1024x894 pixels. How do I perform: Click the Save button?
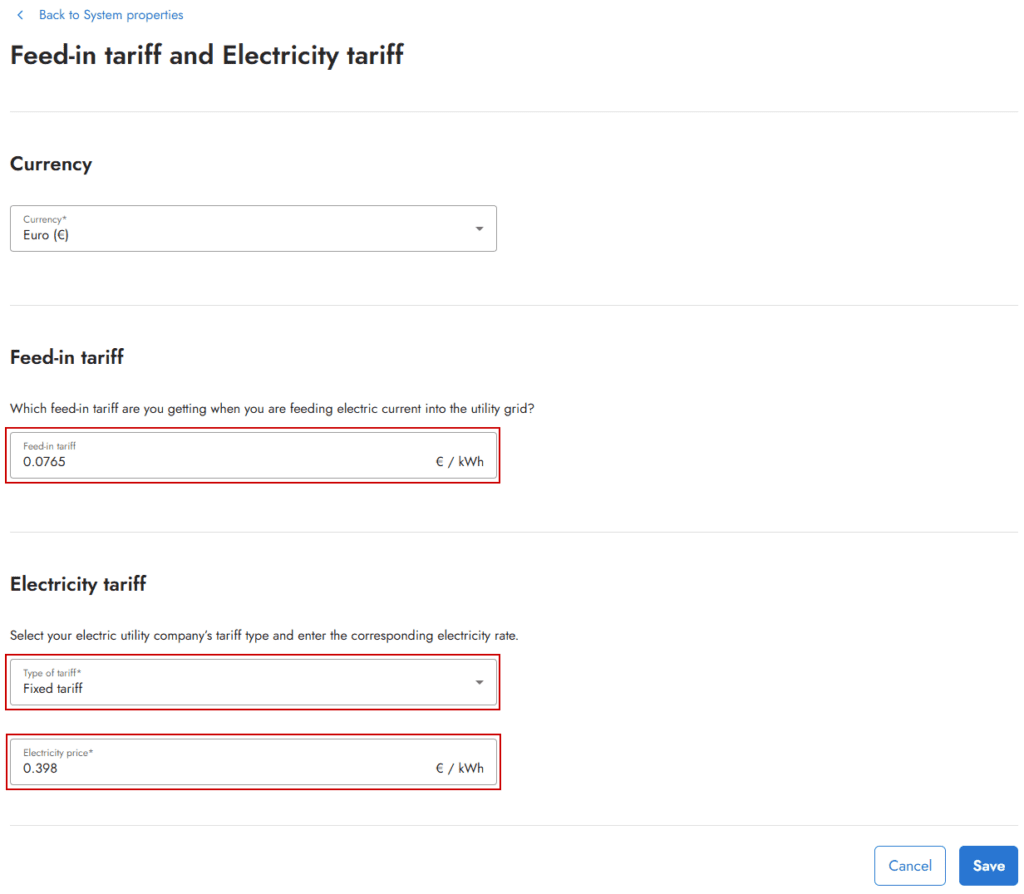point(988,865)
